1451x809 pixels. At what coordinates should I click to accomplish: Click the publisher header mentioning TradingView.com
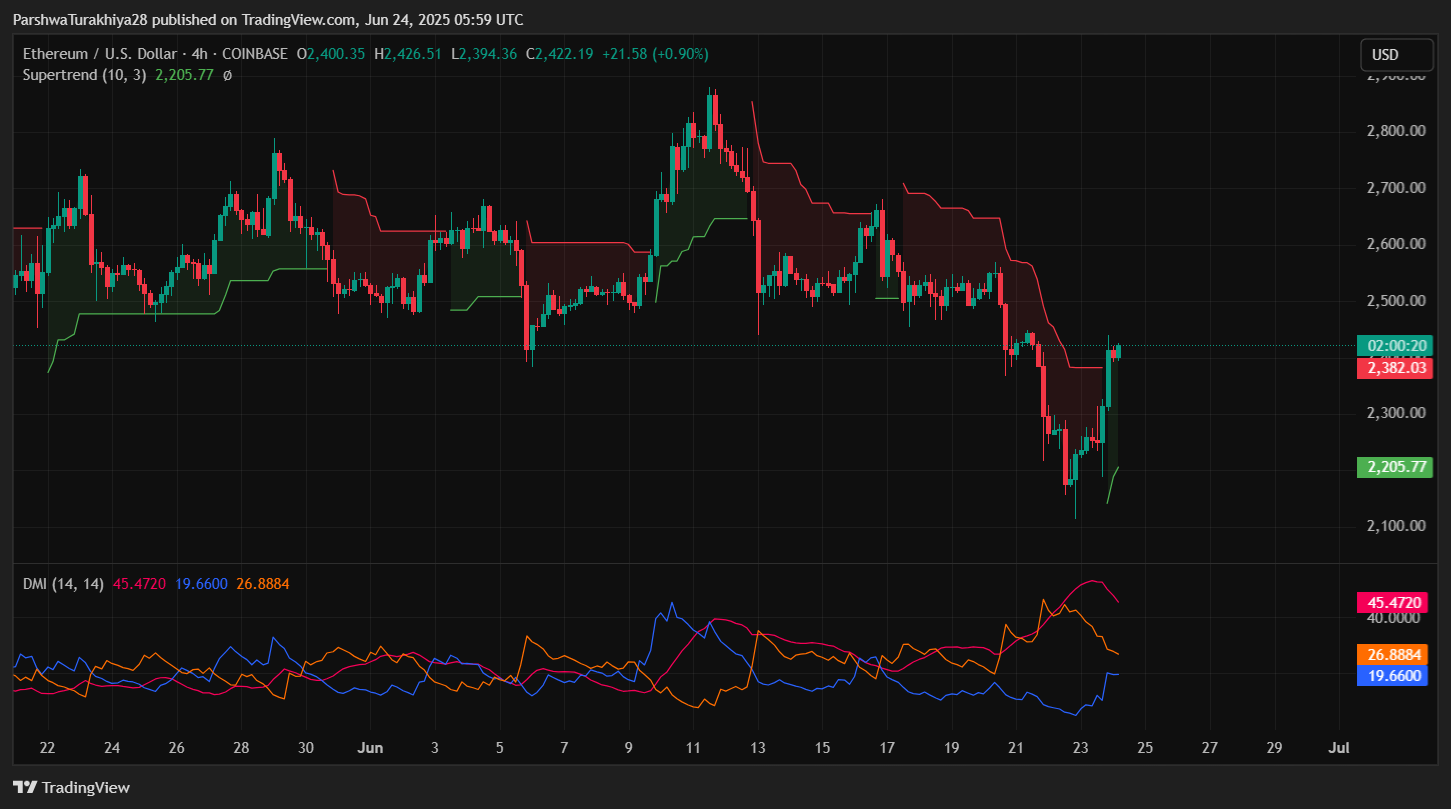(x=267, y=19)
